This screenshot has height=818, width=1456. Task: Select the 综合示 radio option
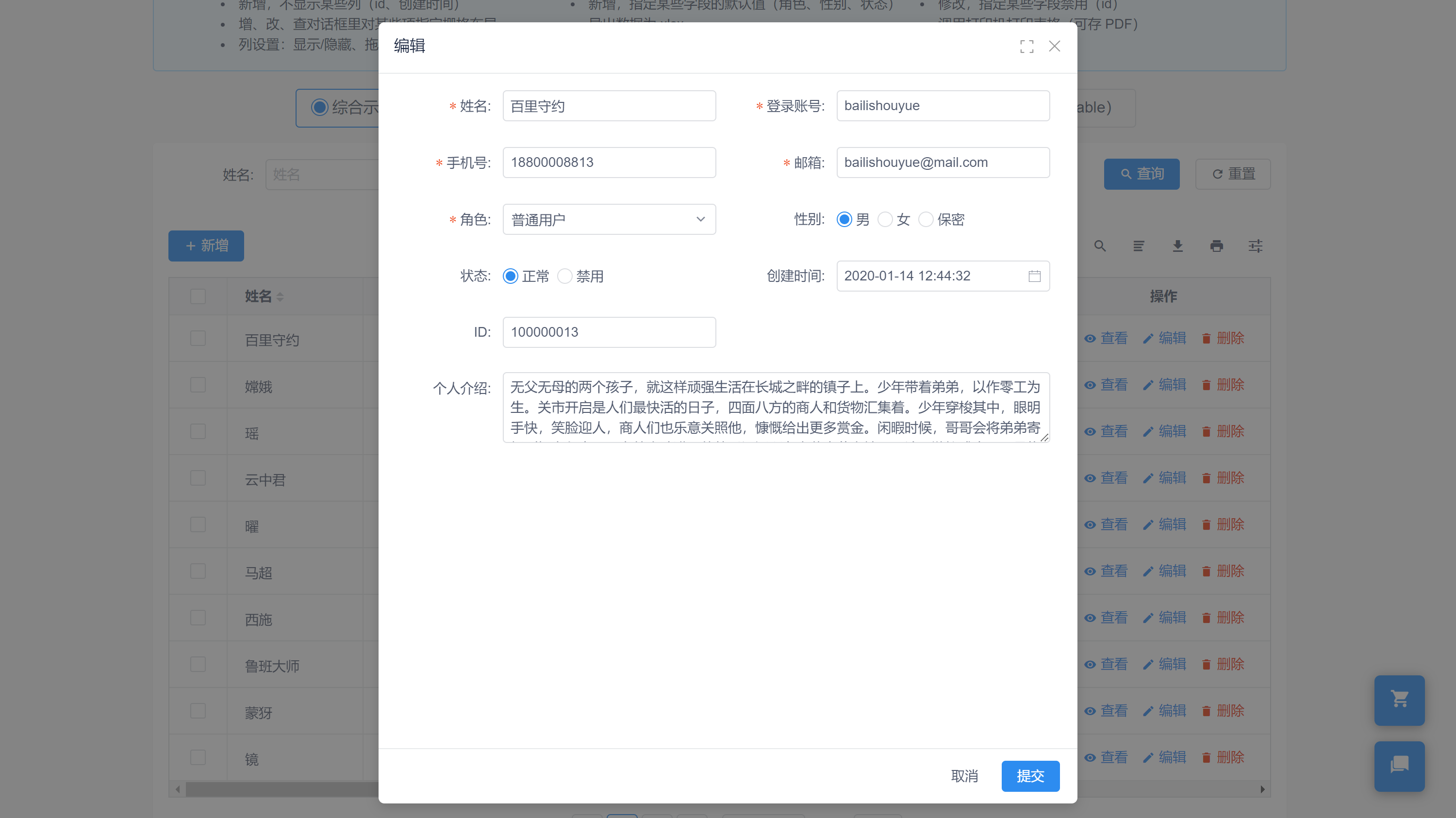tap(319, 107)
